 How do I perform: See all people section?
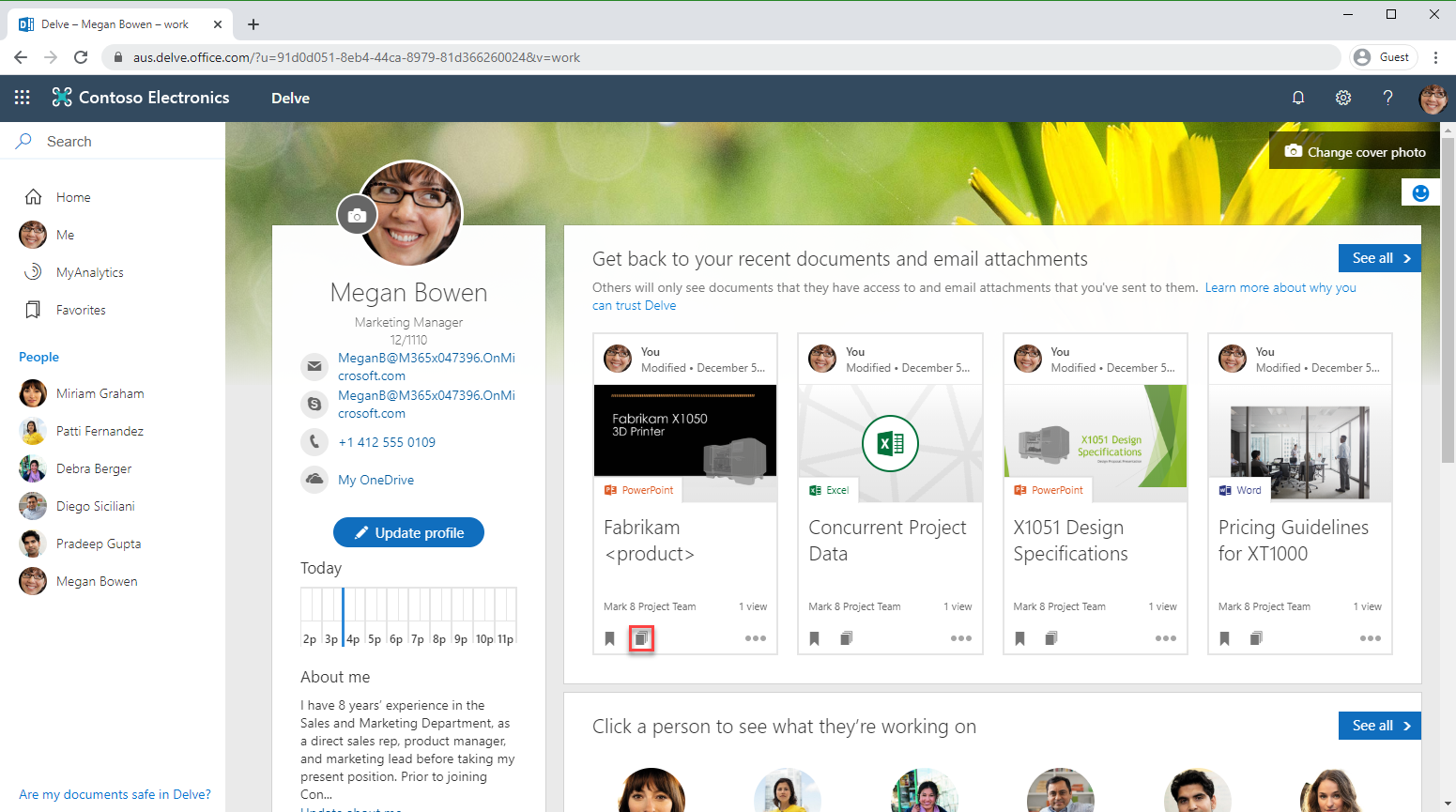tap(1380, 726)
